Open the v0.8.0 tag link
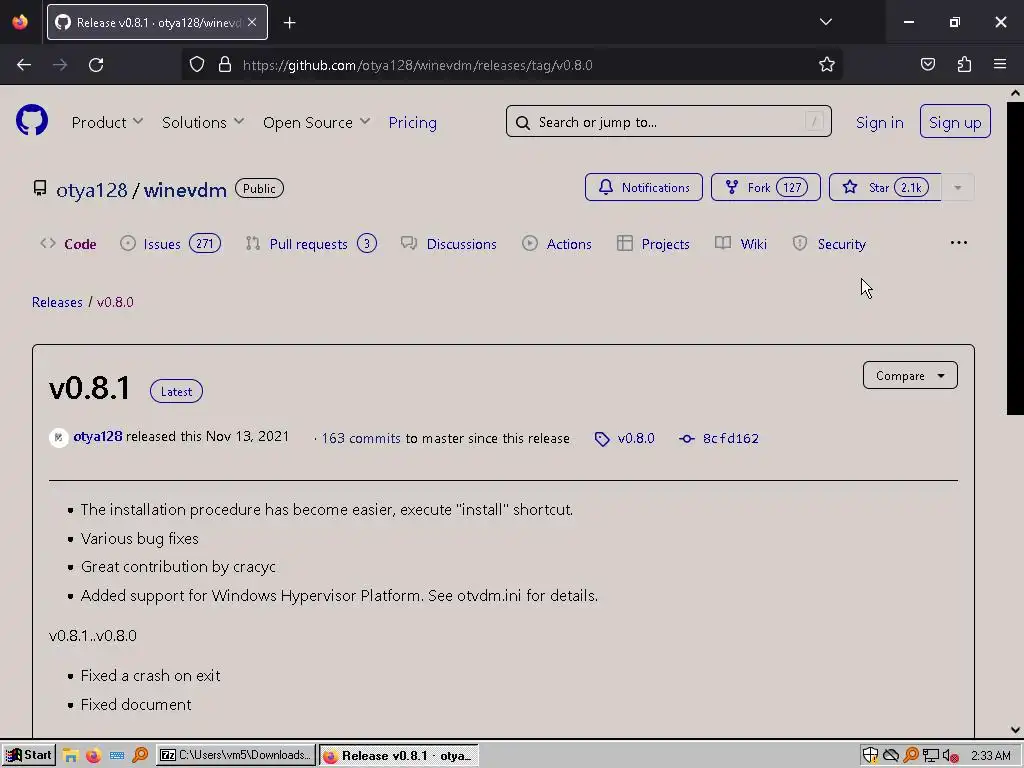The image size is (1024, 768). pos(624,438)
